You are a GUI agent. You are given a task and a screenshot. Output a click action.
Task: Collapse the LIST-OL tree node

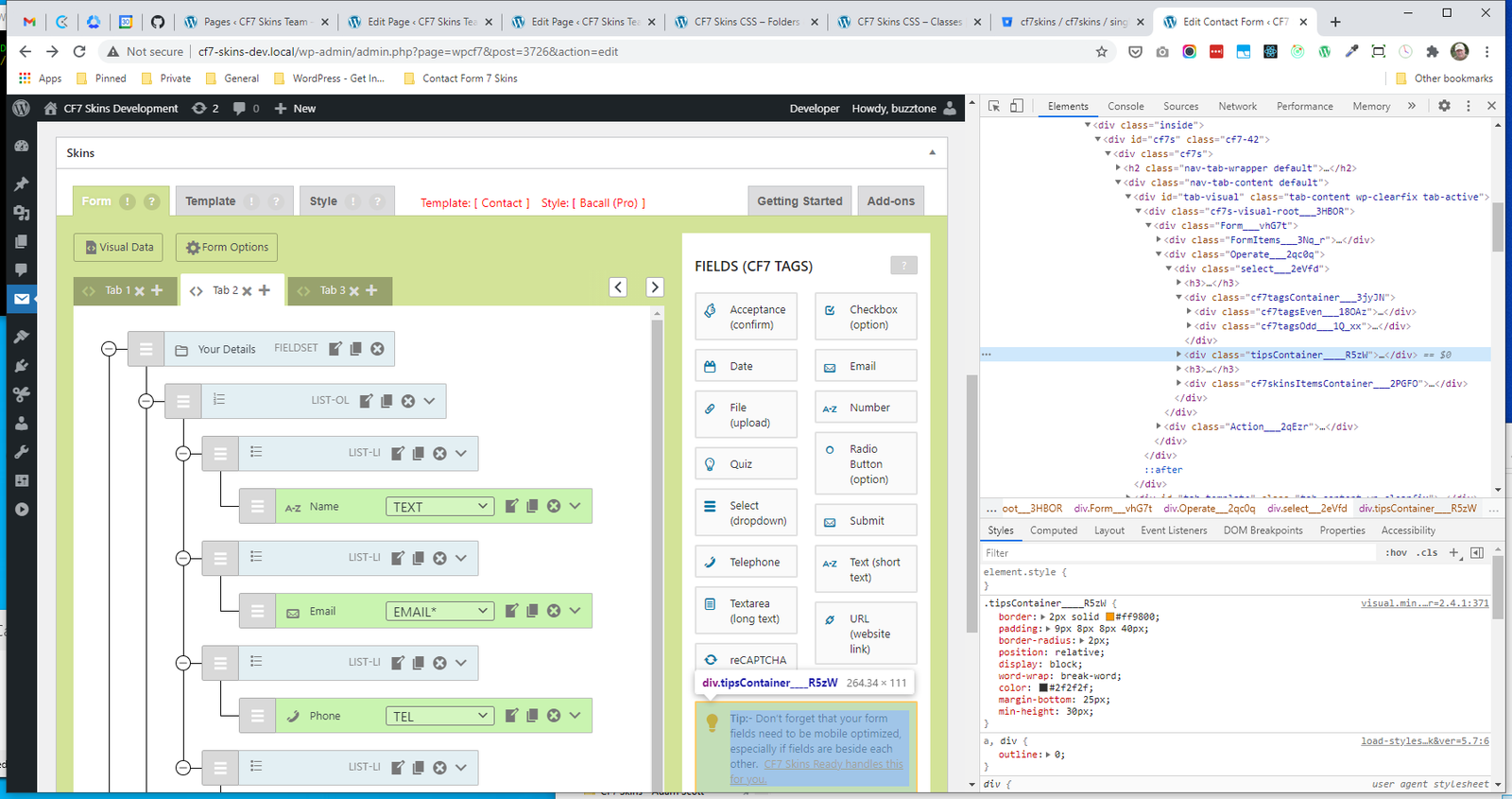(146, 401)
